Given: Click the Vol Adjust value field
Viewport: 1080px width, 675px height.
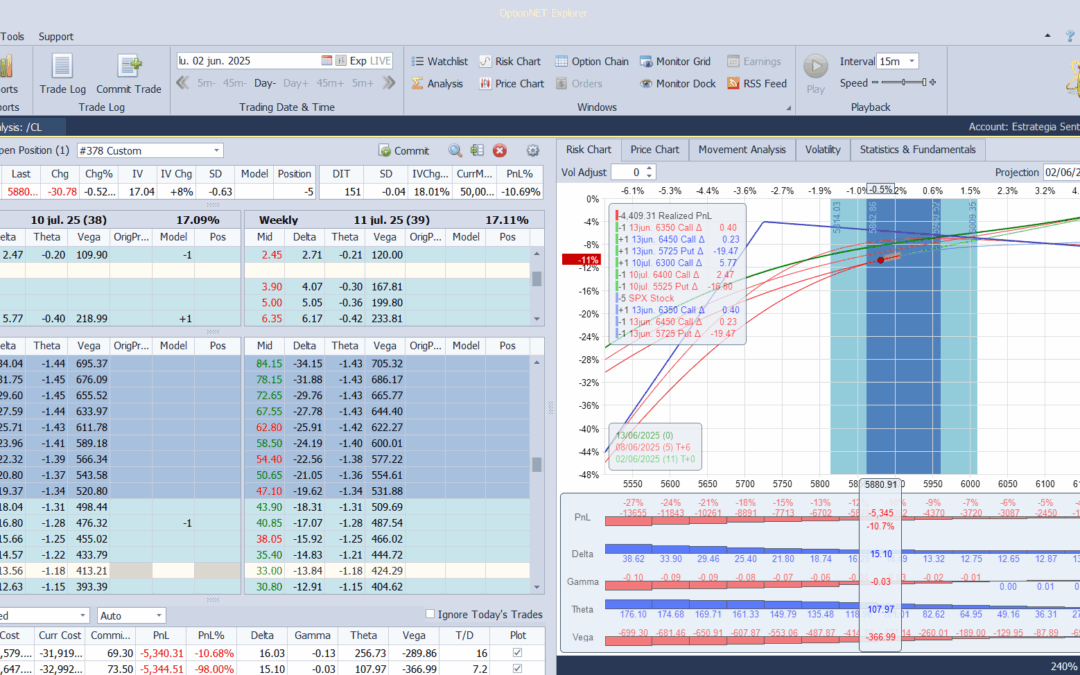Looking at the screenshot, I should click(x=627, y=172).
